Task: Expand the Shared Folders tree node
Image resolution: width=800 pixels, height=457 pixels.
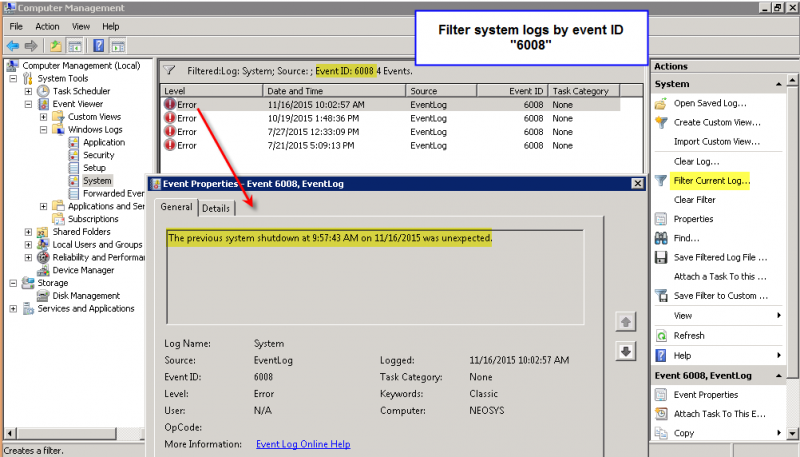Action: point(29,232)
